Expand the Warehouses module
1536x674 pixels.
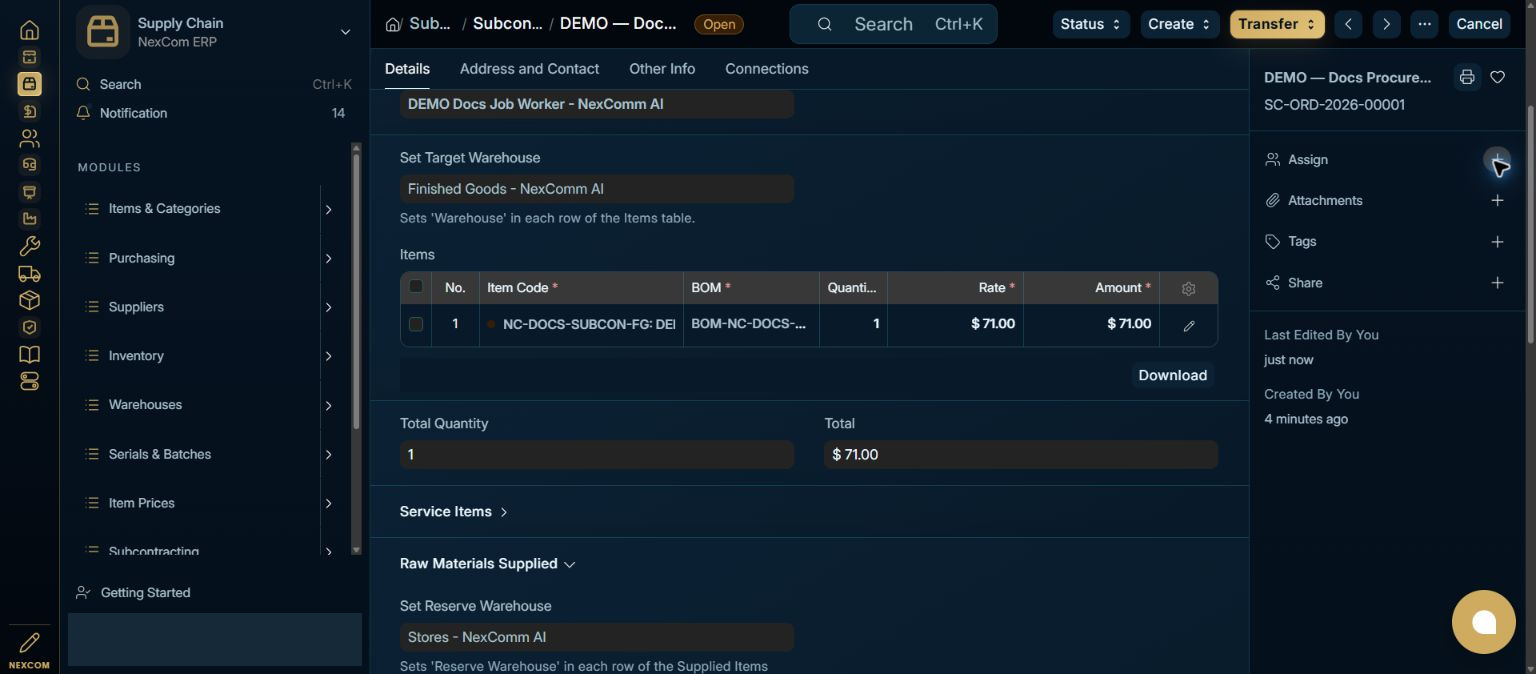tap(328, 405)
